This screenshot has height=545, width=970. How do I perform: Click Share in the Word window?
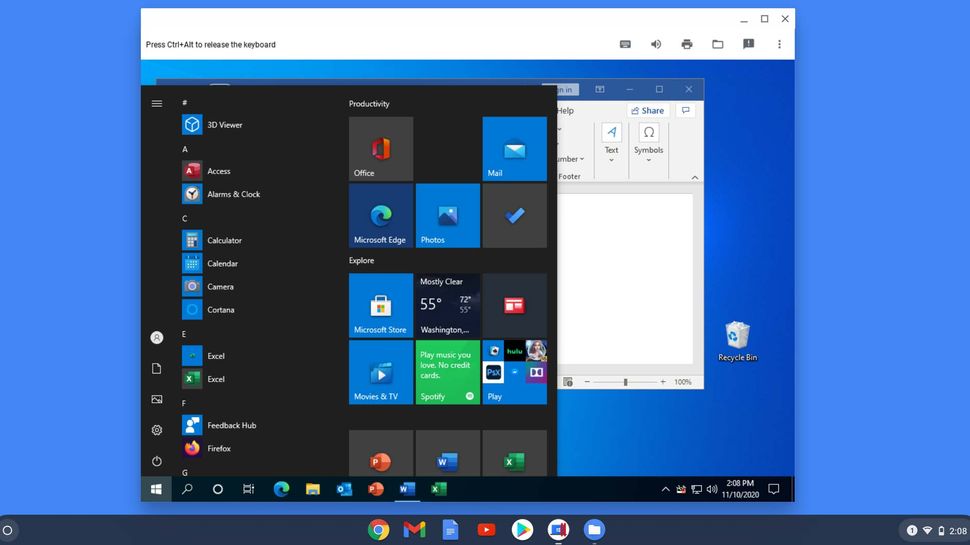[x=648, y=111]
